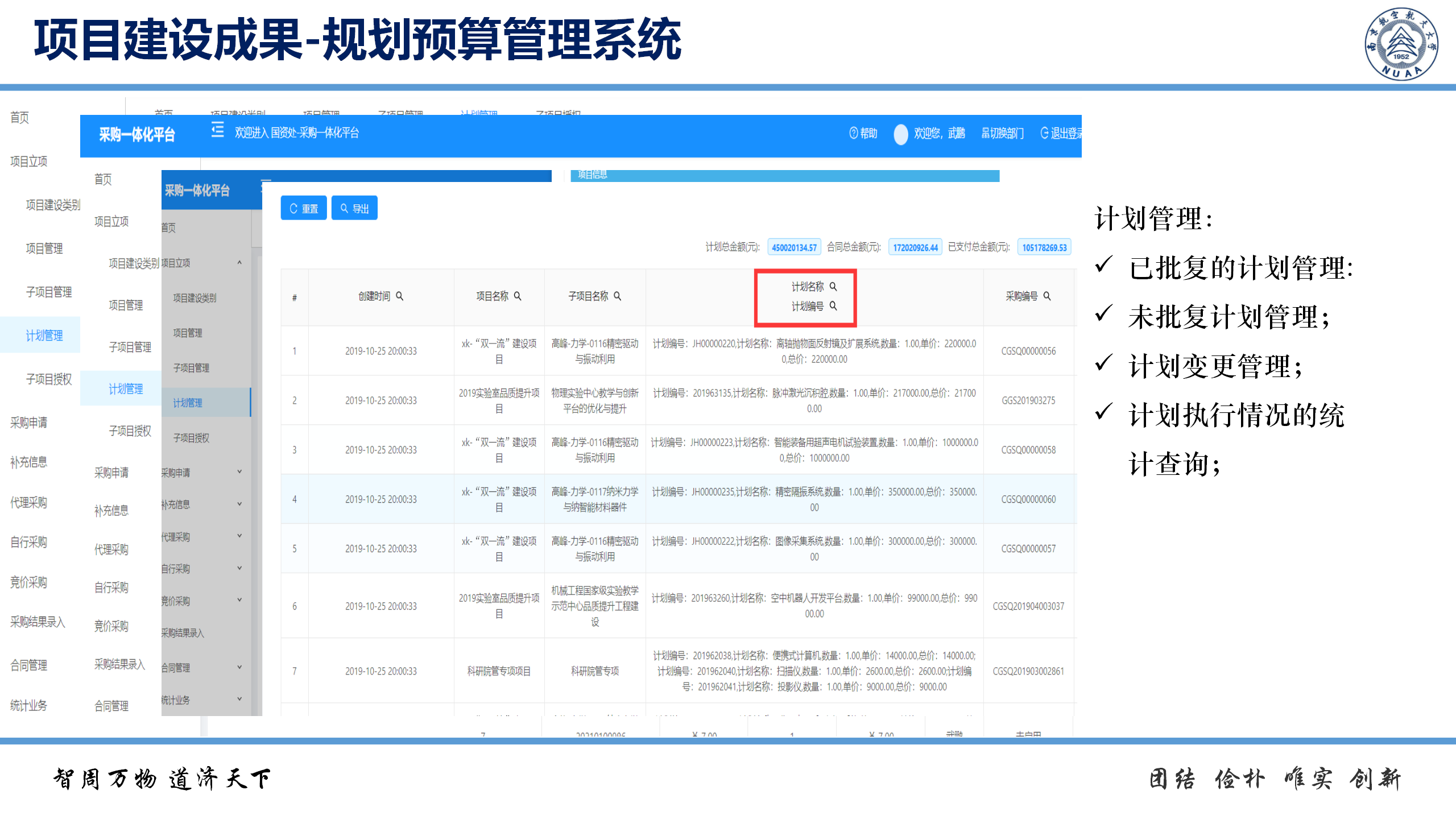Click purchase number CGSQ201903002861

pyautogui.click(x=1028, y=671)
